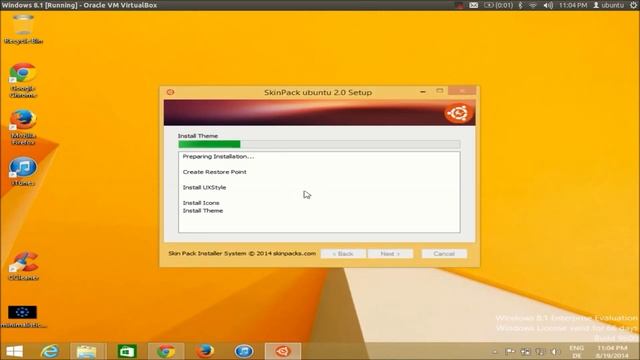Click the skinpacks.com copyright text
Image resolution: width=640 pixels, height=360 pixels.
[242, 253]
